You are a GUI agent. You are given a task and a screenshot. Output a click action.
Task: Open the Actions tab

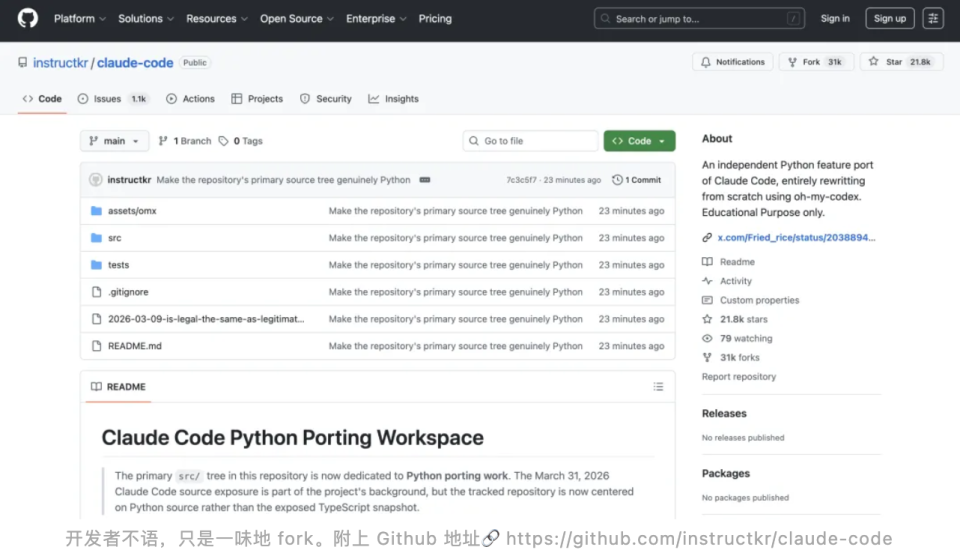click(190, 99)
